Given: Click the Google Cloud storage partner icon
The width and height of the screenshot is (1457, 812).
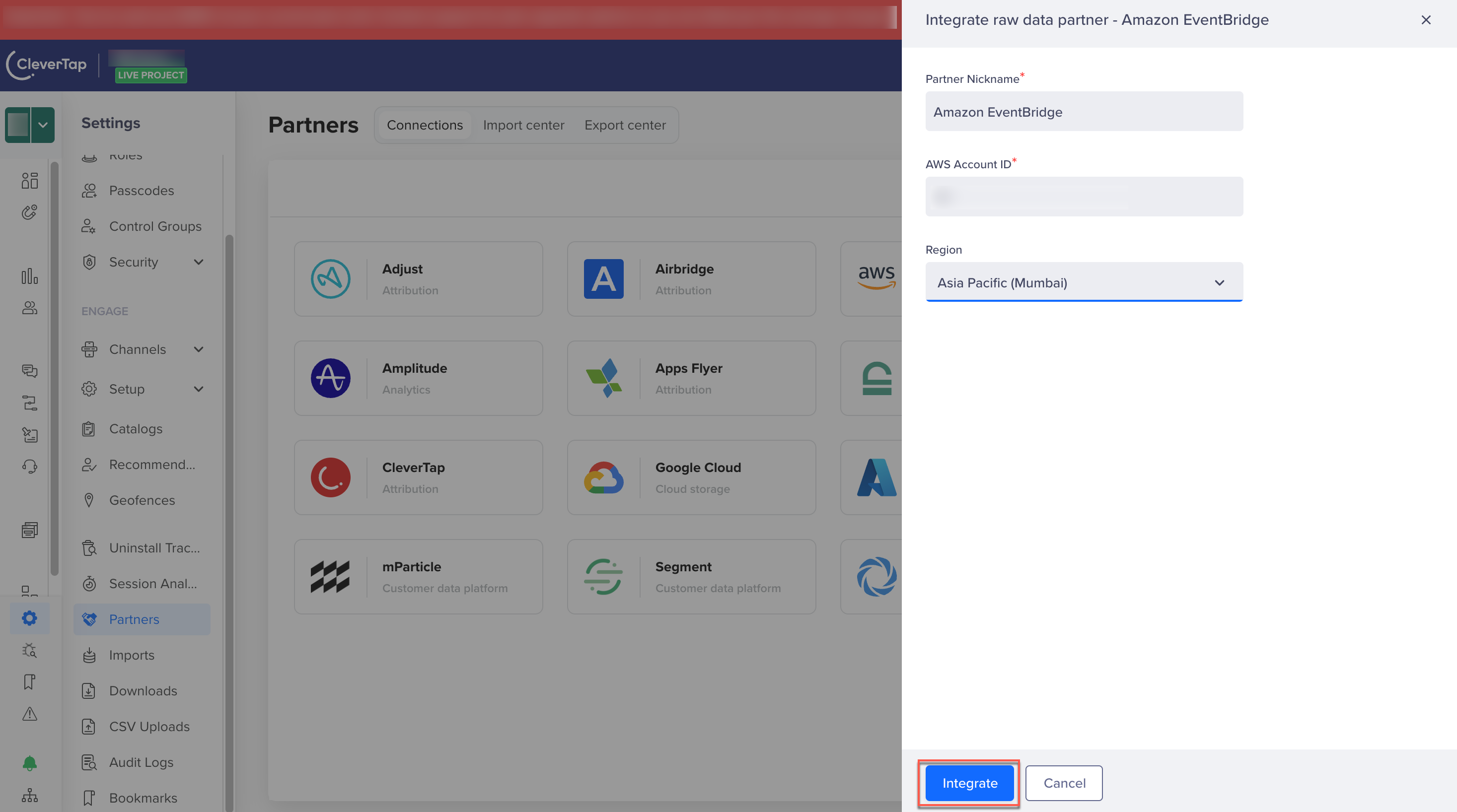Looking at the screenshot, I should [x=603, y=477].
